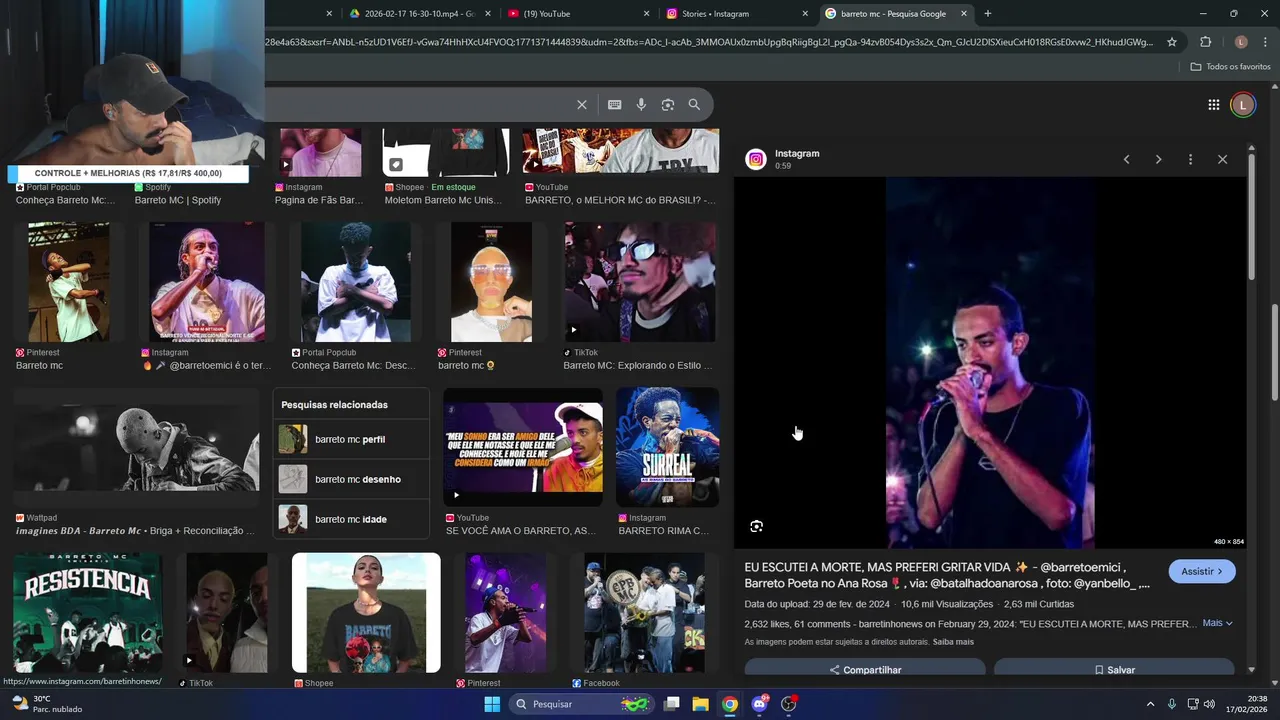This screenshot has width=1280, height=720.
Task: Click the preview panel vertical scrollbar
Action: [1251, 217]
